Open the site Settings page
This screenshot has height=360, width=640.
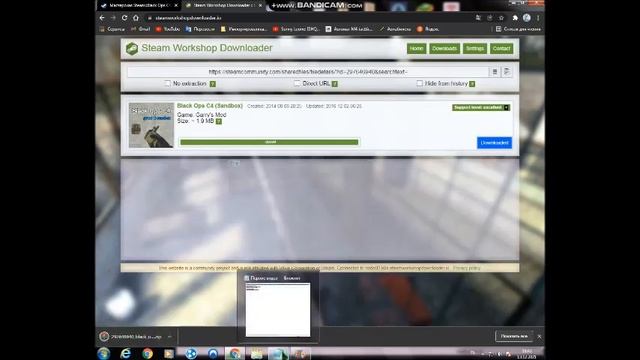[x=475, y=49]
